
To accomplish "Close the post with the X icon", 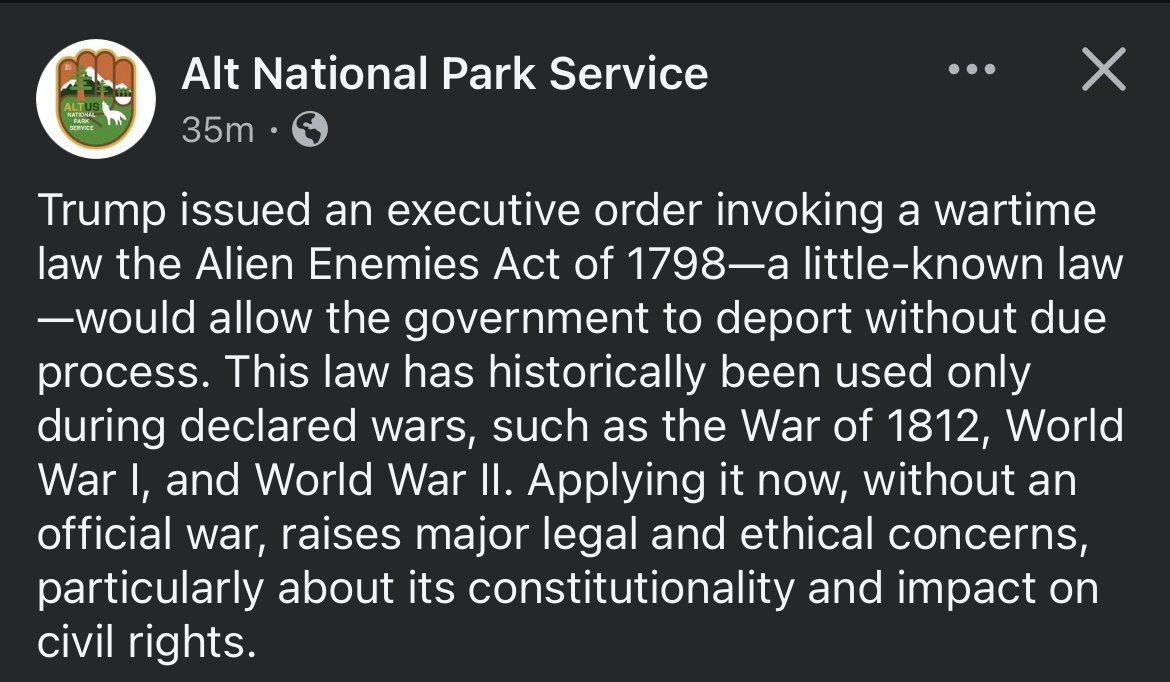I will point(1104,69).
